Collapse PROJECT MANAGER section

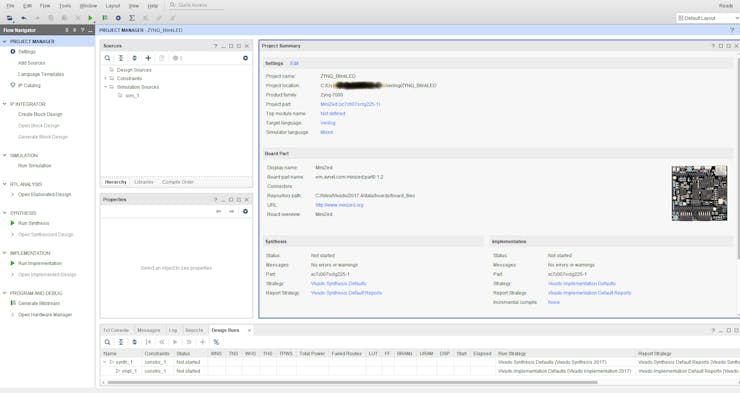4,42
